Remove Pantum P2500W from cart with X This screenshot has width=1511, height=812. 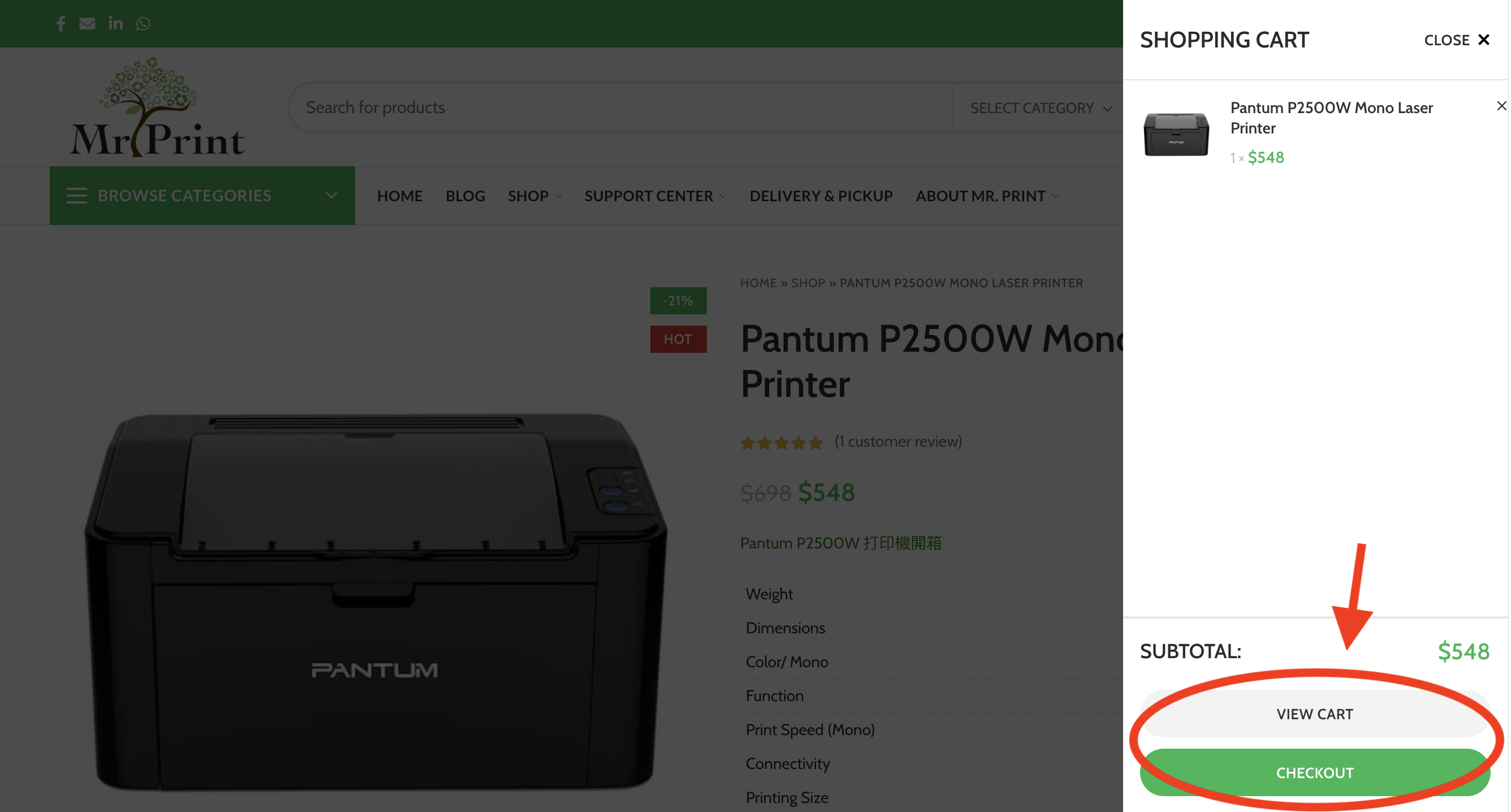[1501, 106]
